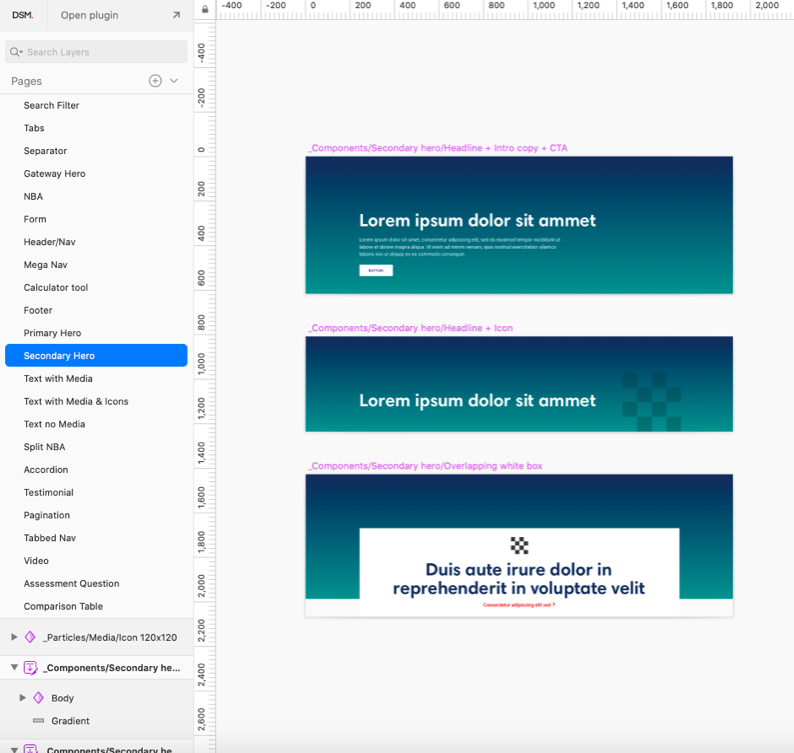This screenshot has width=794, height=753.
Task: Click the checkered icon placeholder in second hero
Action: 652,402
